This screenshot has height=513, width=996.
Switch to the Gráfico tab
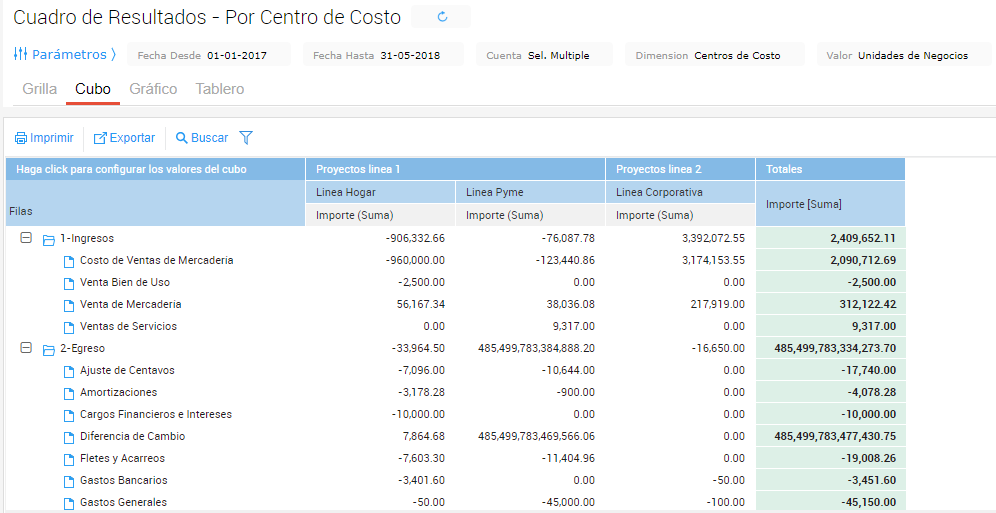153,89
